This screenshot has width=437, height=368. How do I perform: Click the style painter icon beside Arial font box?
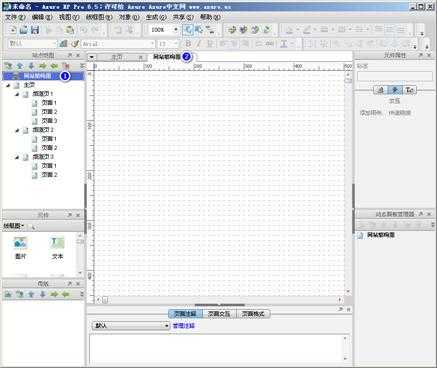coord(75,44)
